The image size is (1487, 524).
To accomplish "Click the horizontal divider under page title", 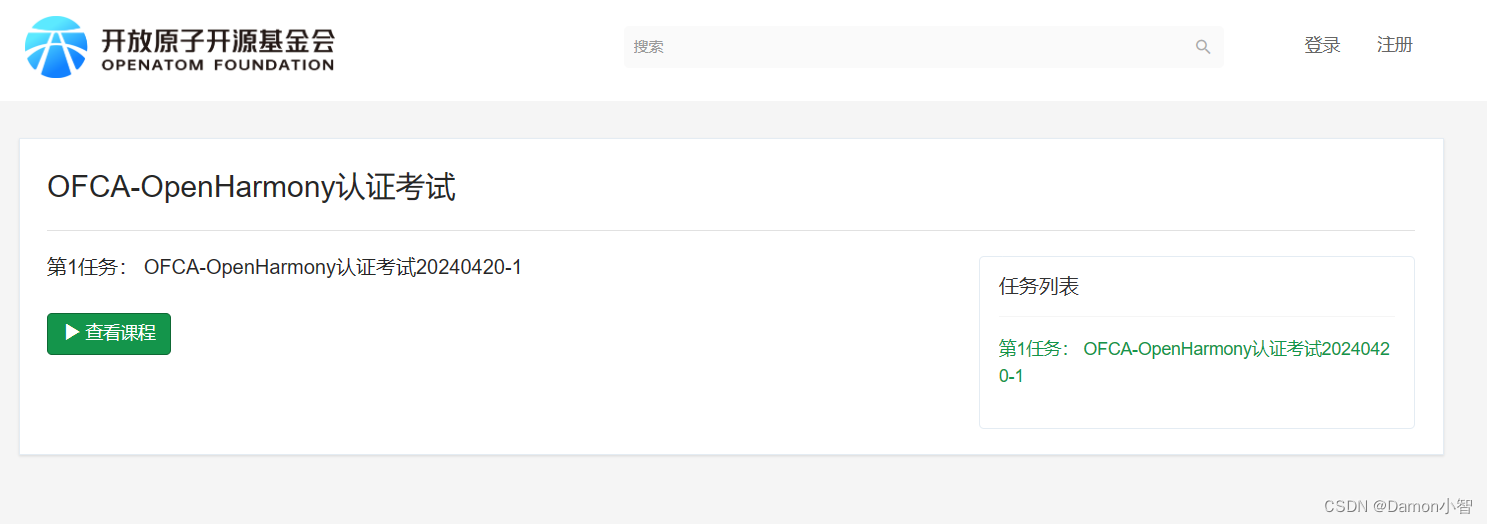I will tap(731, 231).
